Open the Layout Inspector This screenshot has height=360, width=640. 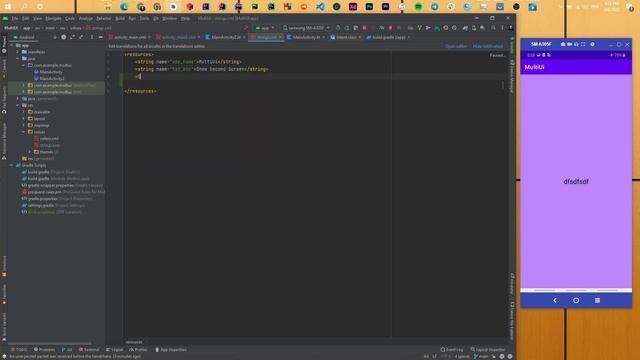tap(488, 350)
